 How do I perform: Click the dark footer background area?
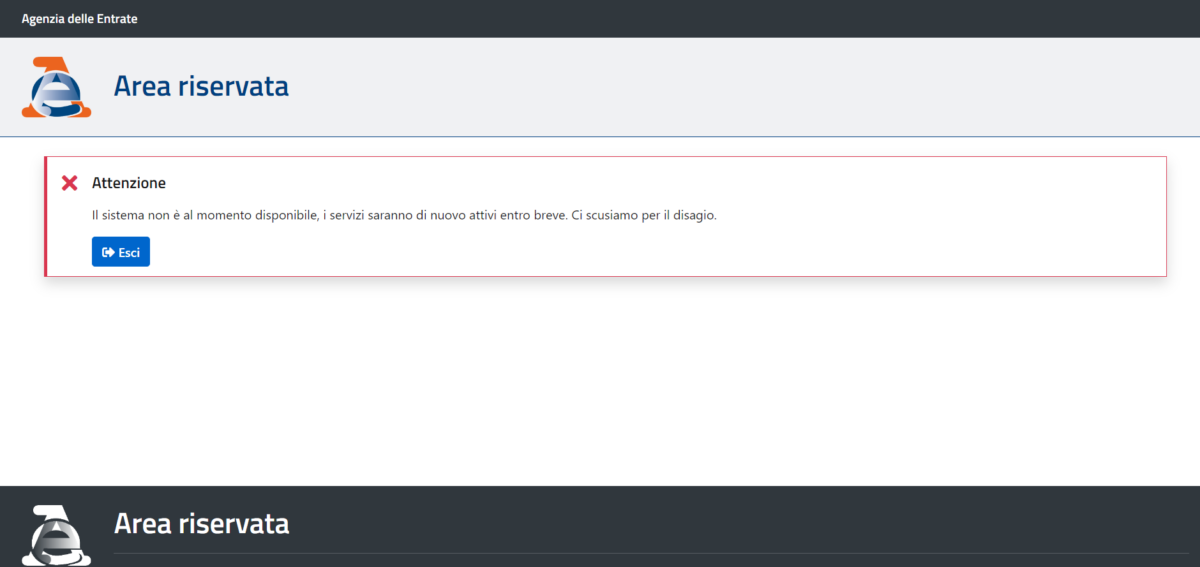click(800, 515)
